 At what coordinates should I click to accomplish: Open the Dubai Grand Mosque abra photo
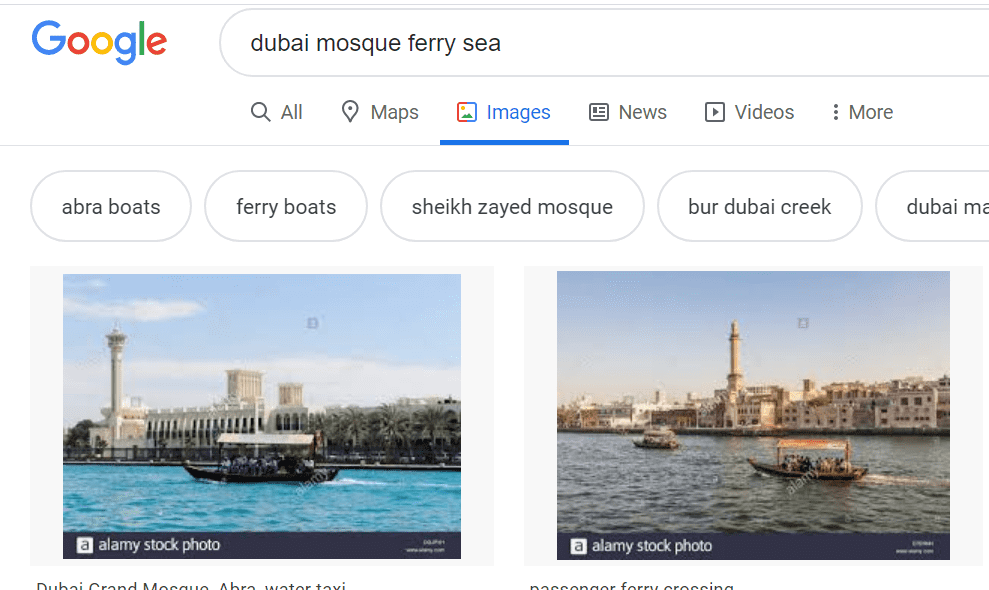tap(262, 416)
